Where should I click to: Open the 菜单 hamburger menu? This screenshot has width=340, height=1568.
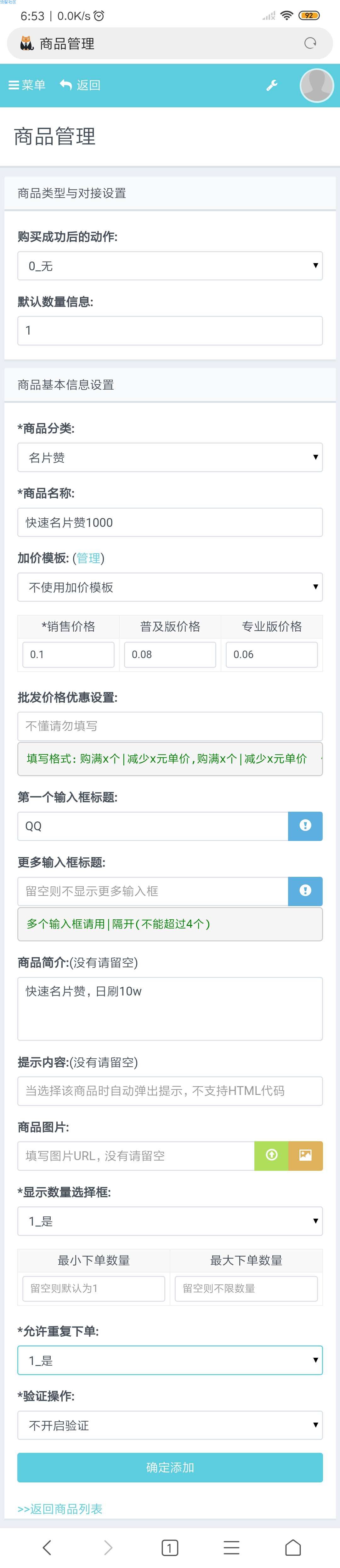coord(27,85)
